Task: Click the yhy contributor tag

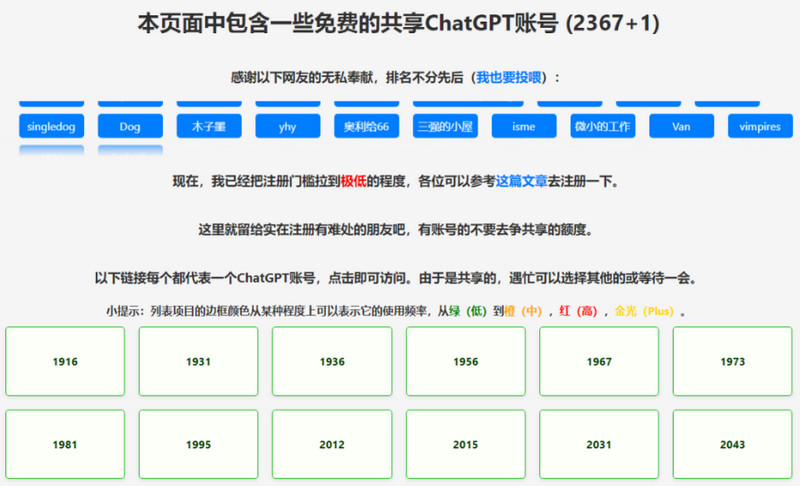Action: pyautogui.click(x=288, y=126)
